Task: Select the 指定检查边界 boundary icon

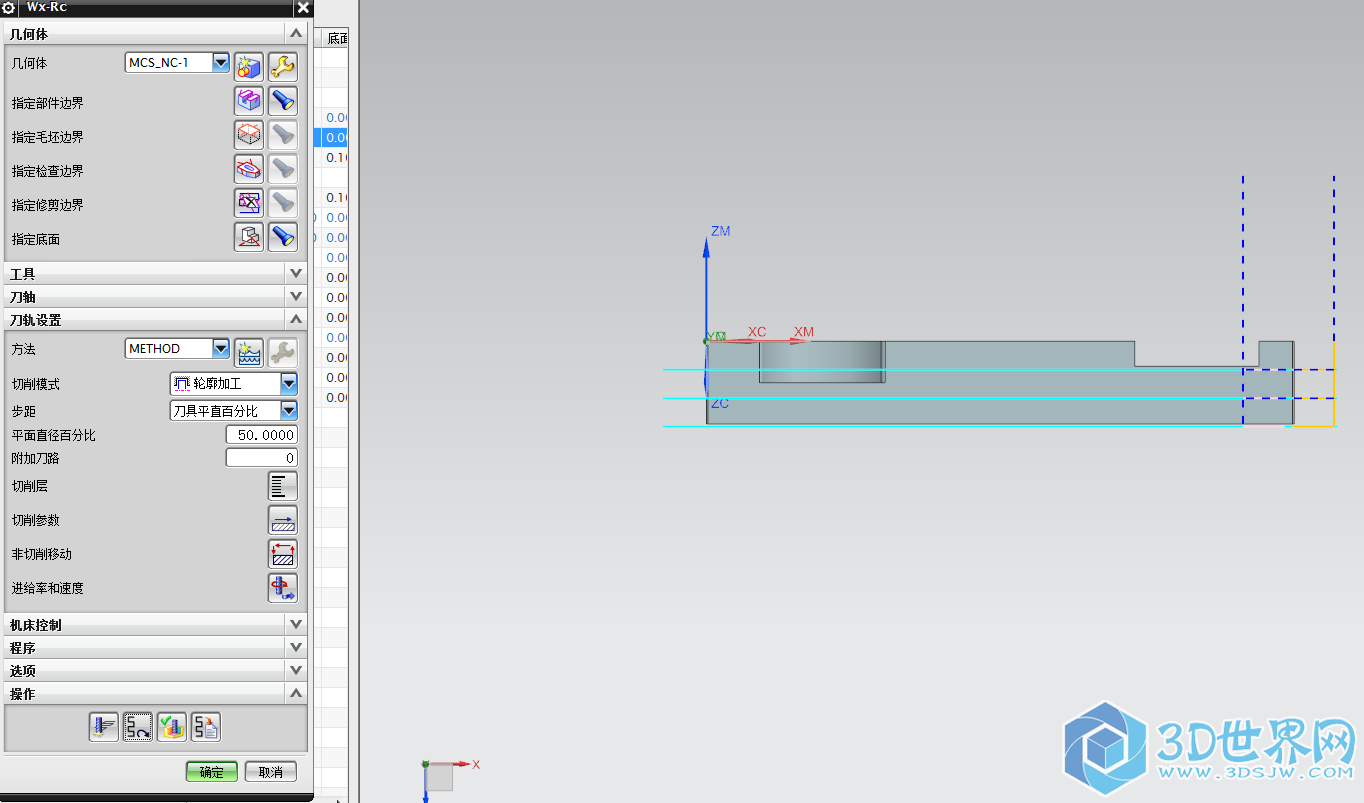Action: pos(248,169)
